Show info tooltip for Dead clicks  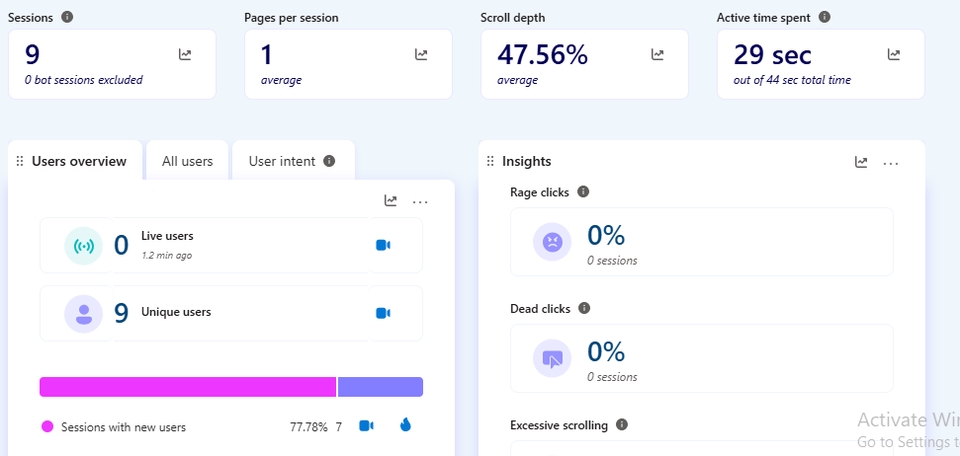click(585, 309)
